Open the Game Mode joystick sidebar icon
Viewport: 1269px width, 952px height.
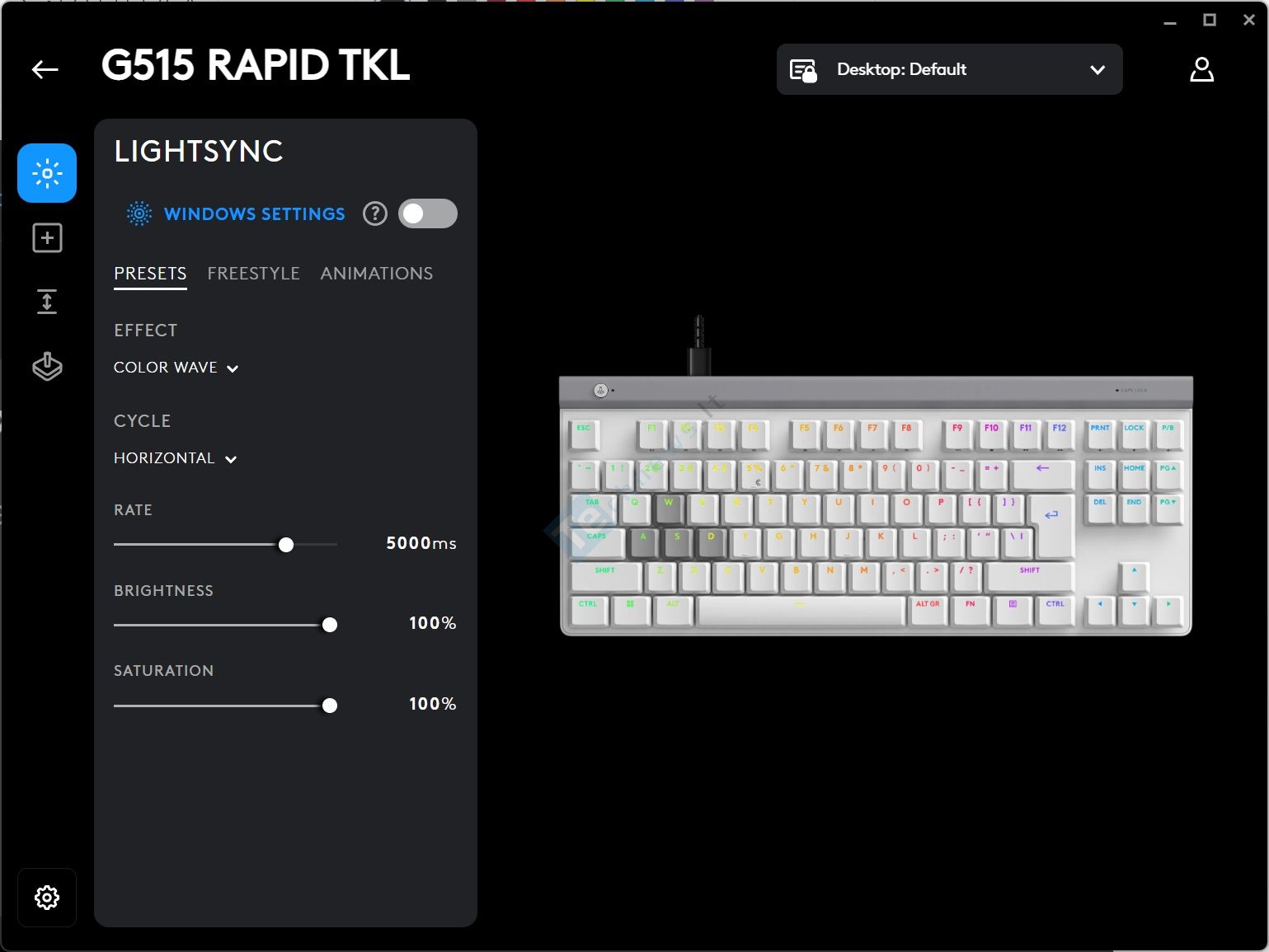tap(47, 366)
